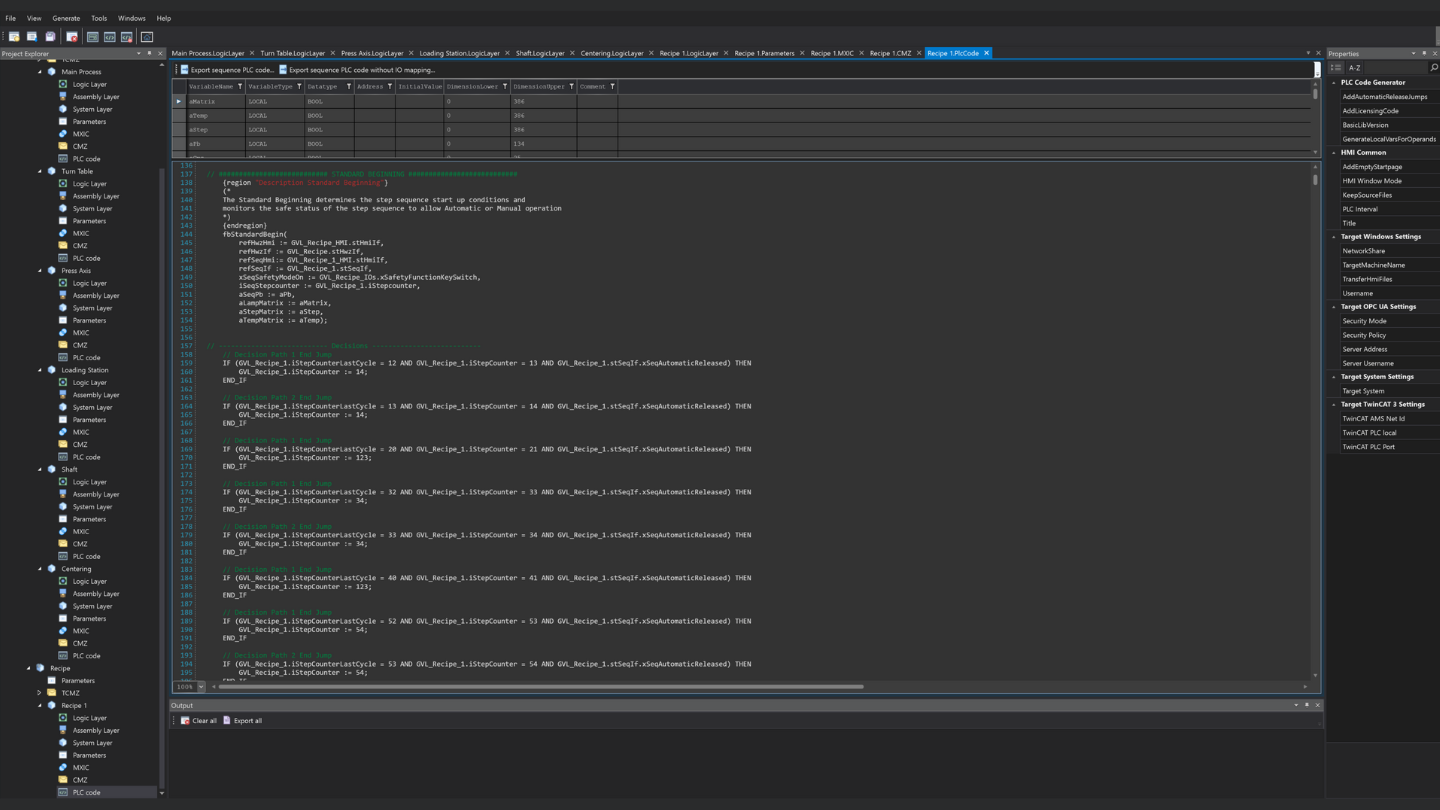The height and width of the screenshot is (810, 1440).
Task: Select the aMatrix variable row
Action: pos(743,101)
